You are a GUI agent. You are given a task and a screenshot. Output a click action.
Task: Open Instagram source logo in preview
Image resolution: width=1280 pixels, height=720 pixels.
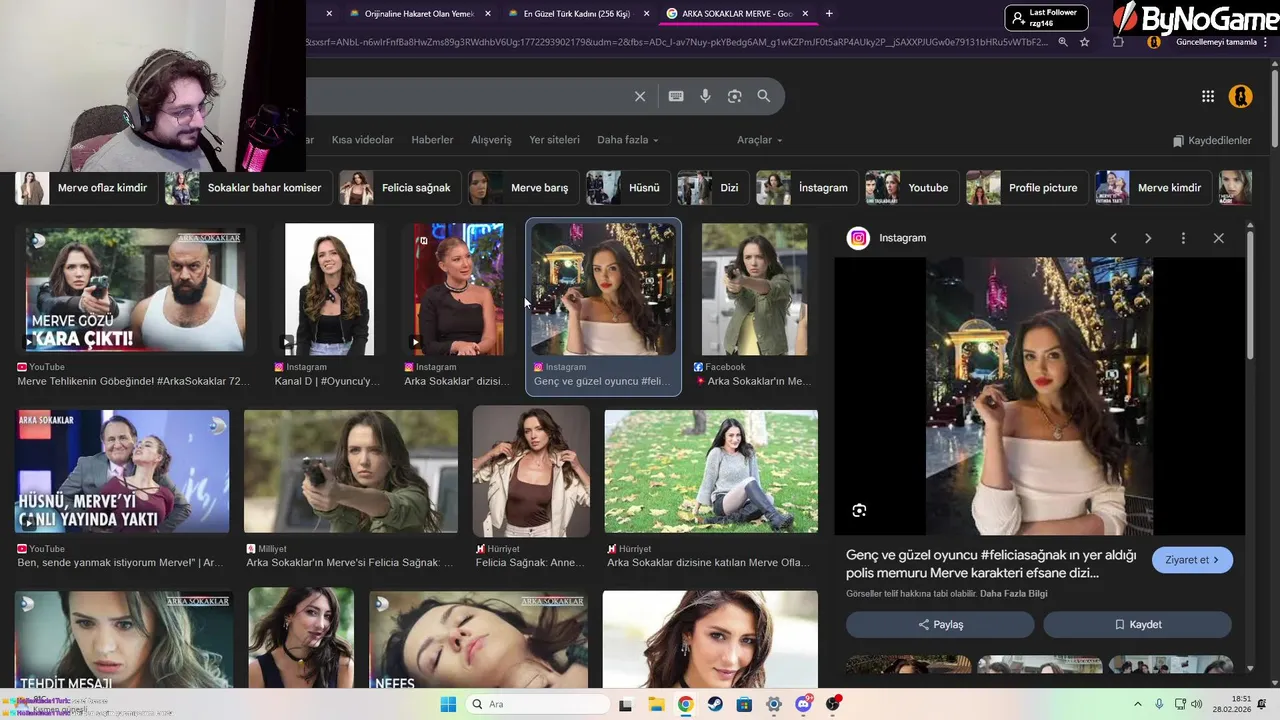click(858, 238)
